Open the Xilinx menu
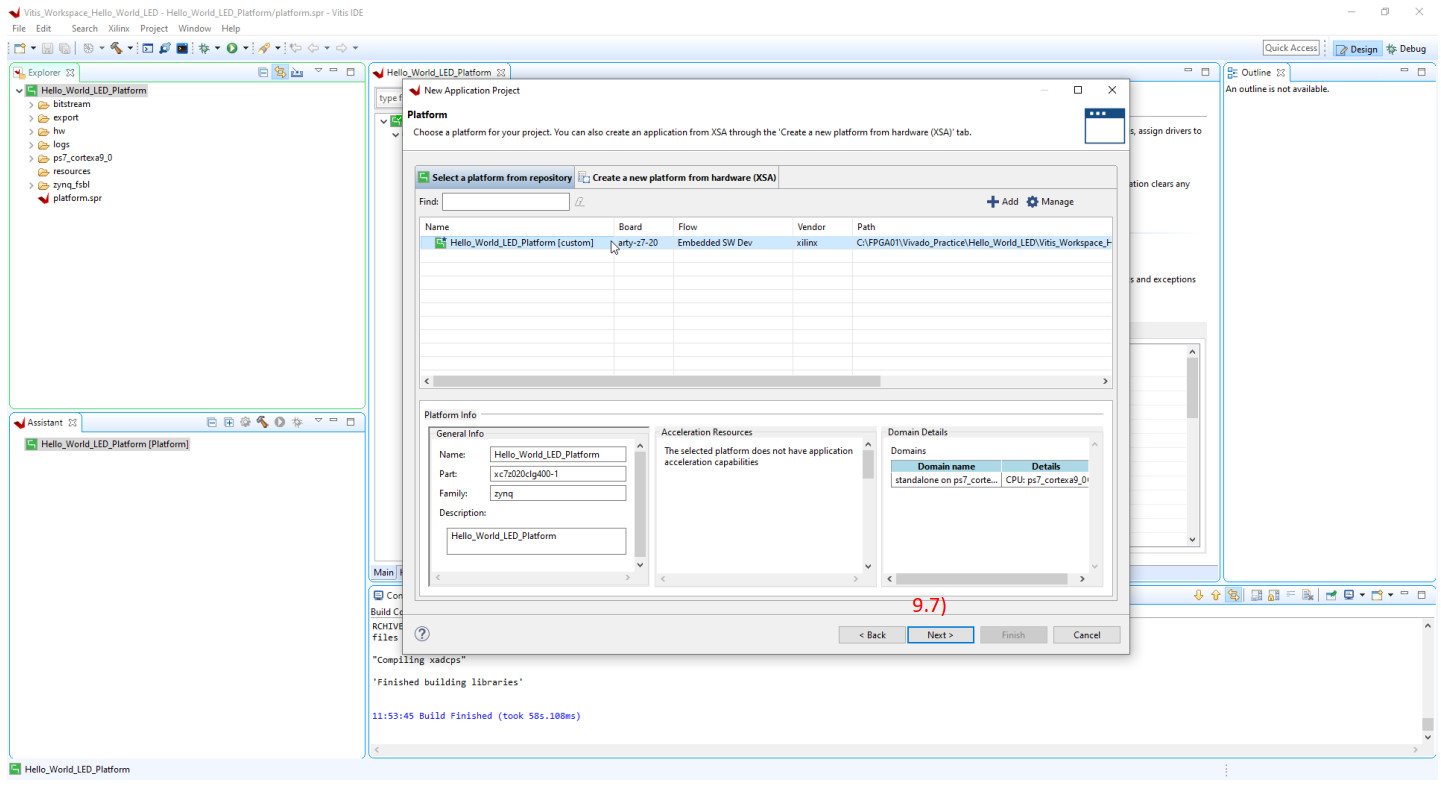This screenshot has width=1441, height=787. pos(119,29)
